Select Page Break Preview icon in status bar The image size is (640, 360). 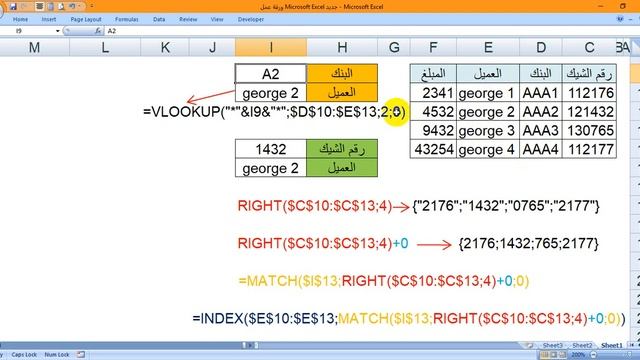pyautogui.click(x=562, y=355)
